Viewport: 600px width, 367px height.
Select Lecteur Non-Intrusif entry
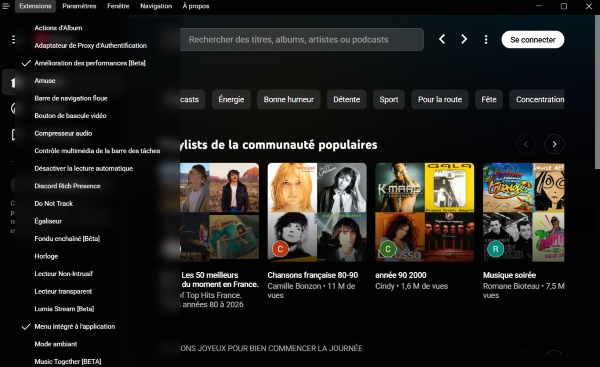point(64,274)
